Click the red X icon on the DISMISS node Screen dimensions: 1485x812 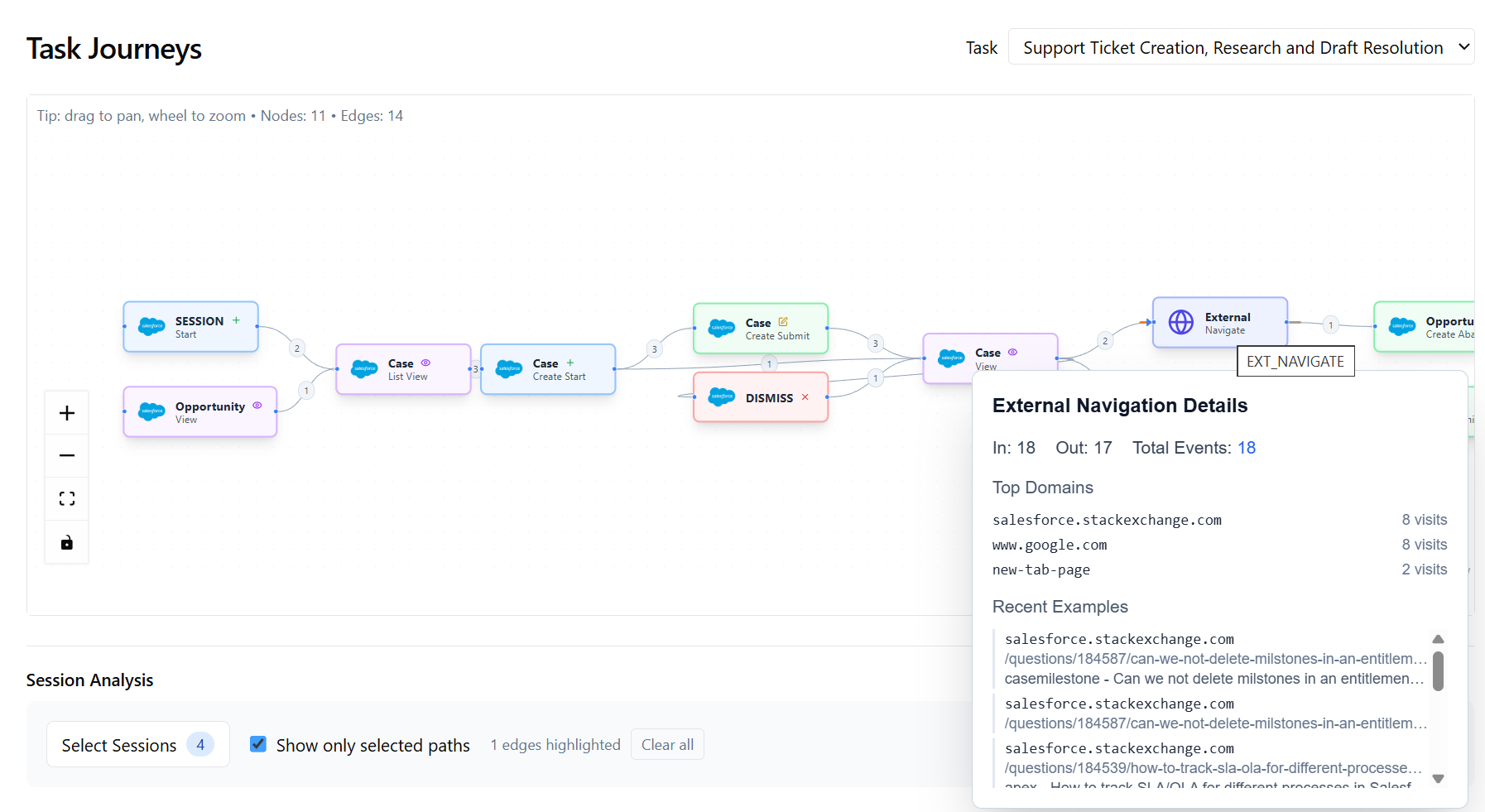[x=805, y=396]
